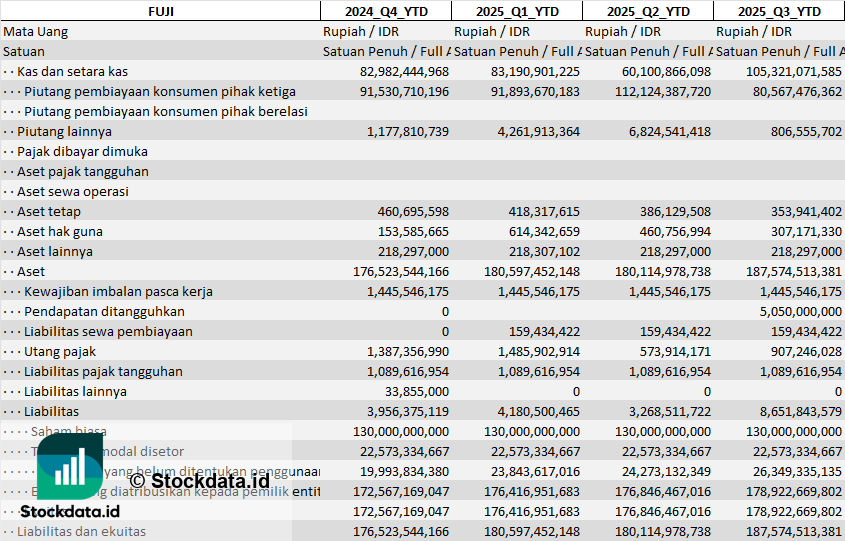
Task: Click the 2025_Q2_YTD column header
Action: click(648, 11)
